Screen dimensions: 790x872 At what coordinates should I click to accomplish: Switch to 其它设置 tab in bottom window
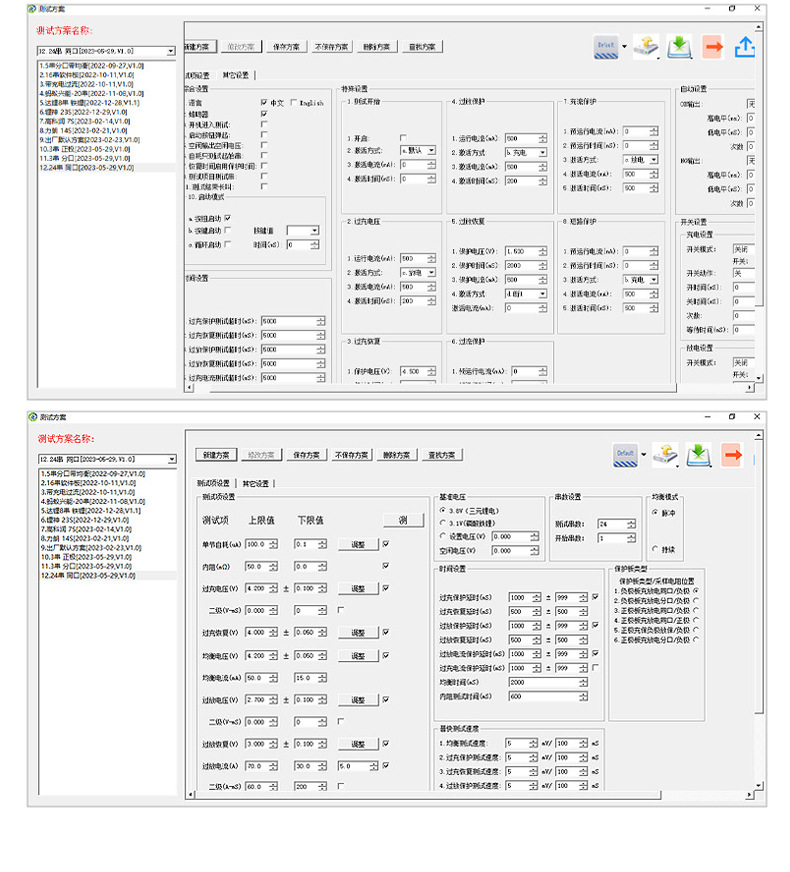click(256, 483)
